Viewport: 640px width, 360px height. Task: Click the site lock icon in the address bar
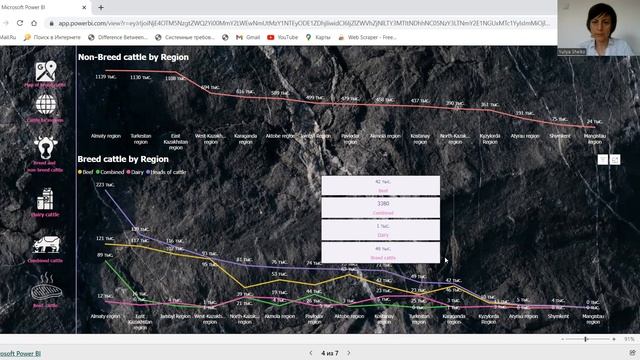(x=51, y=24)
